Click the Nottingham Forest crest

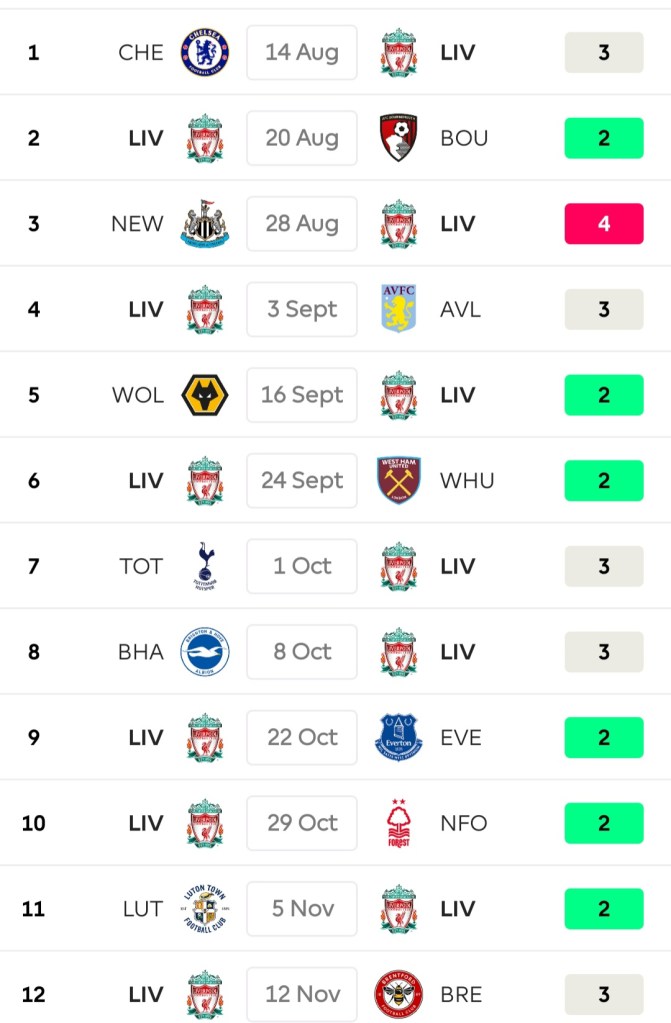coord(399,823)
